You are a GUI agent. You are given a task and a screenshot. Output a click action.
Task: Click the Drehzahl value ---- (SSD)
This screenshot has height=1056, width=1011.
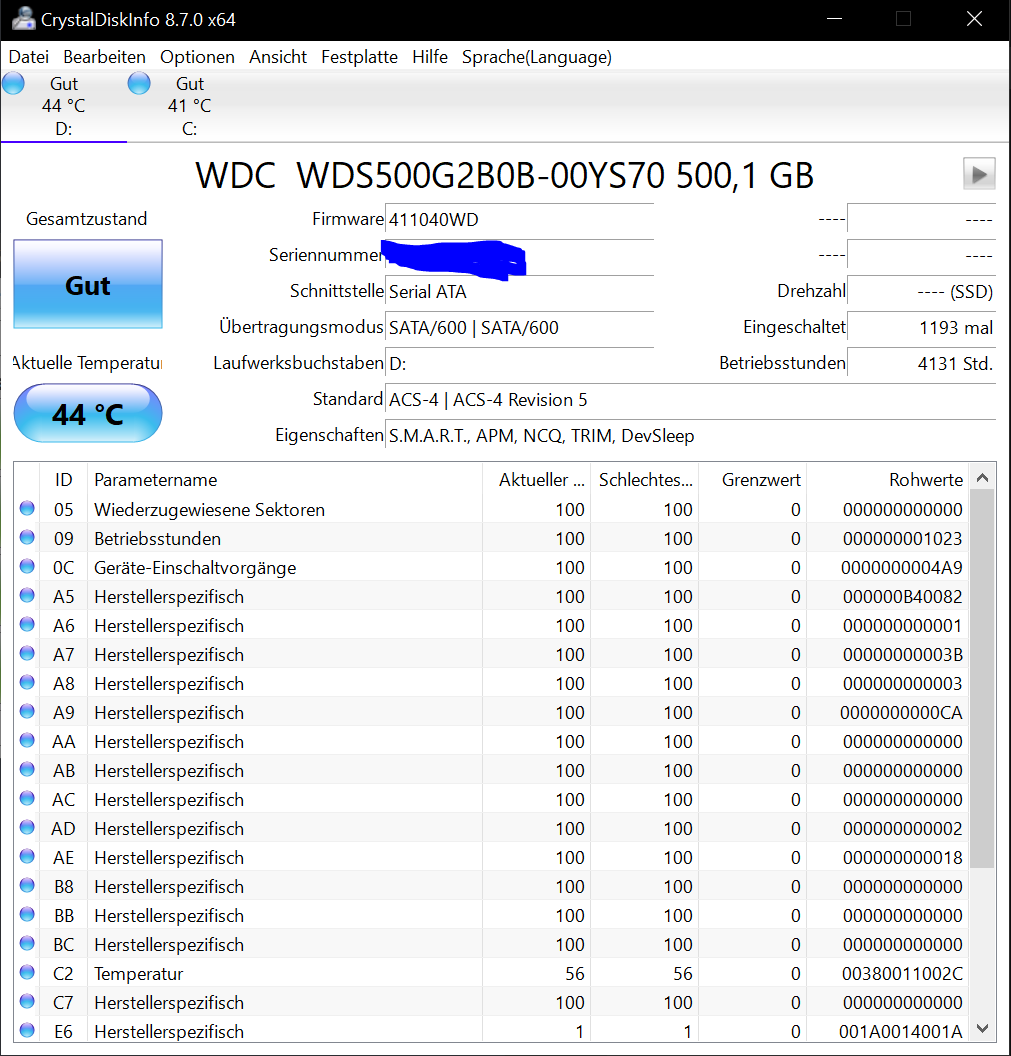click(x=921, y=292)
